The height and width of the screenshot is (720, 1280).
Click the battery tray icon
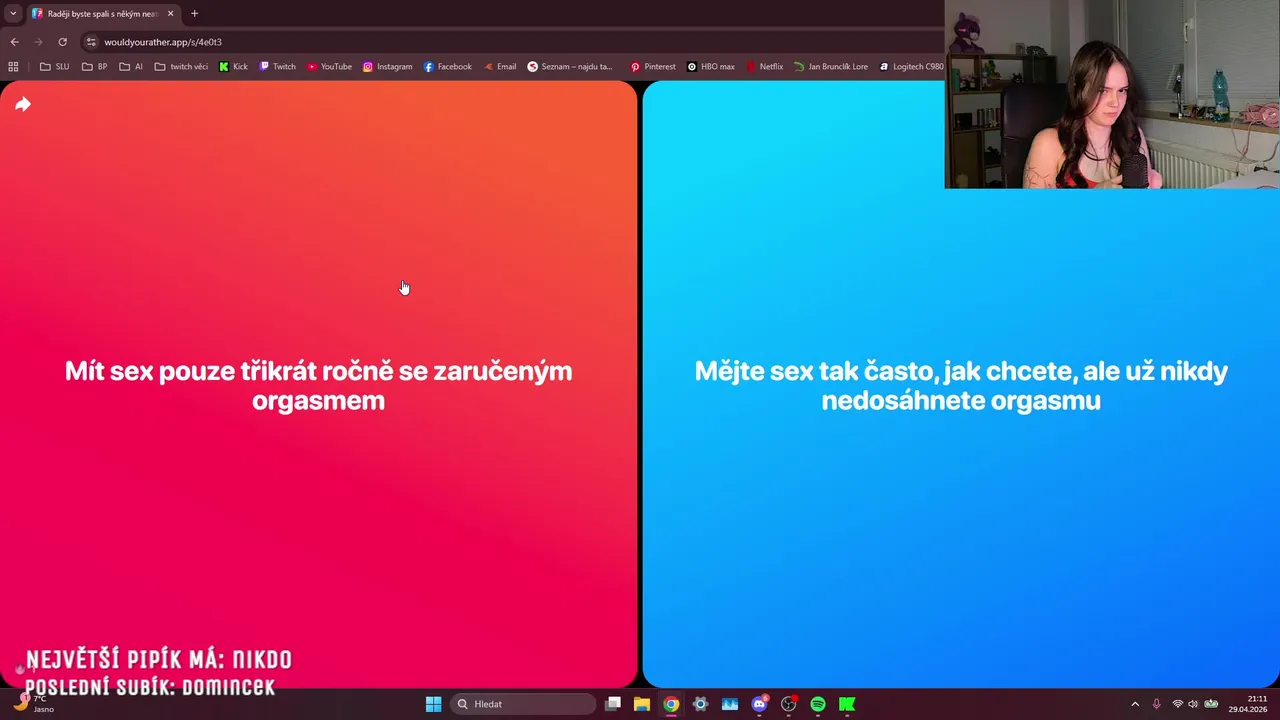pos(1211,704)
